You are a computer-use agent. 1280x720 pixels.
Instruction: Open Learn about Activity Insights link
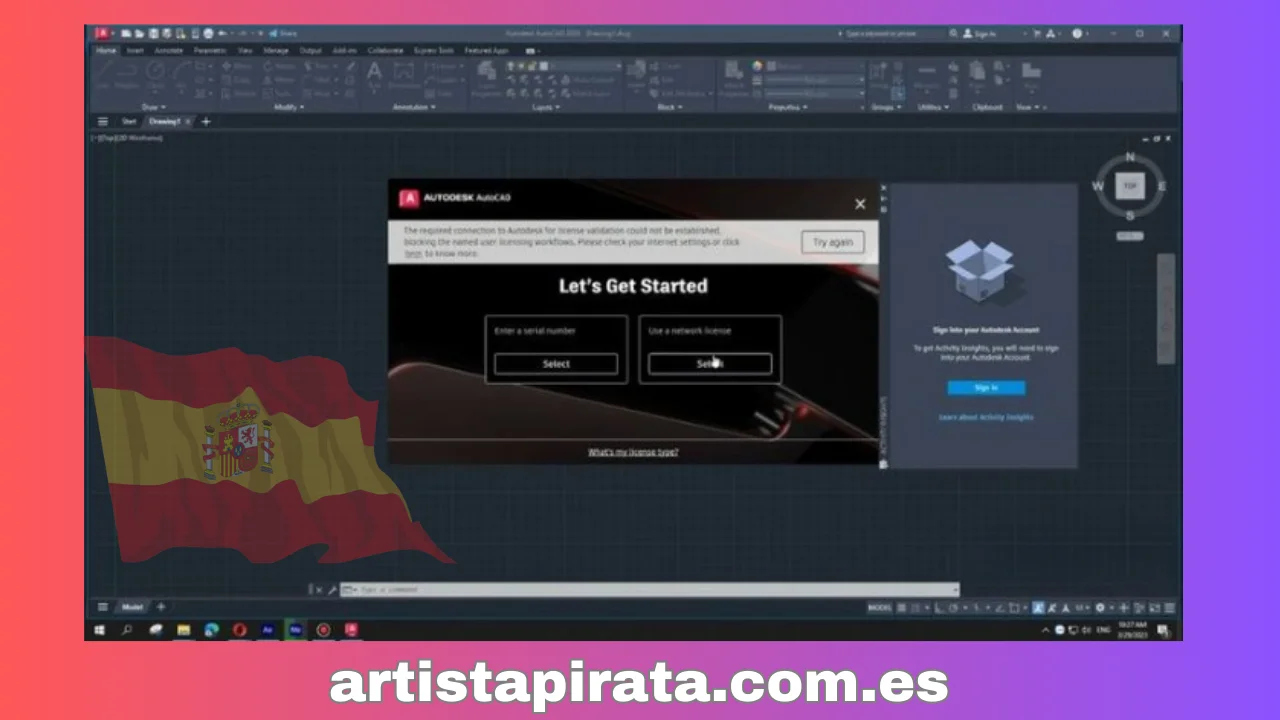click(986, 417)
